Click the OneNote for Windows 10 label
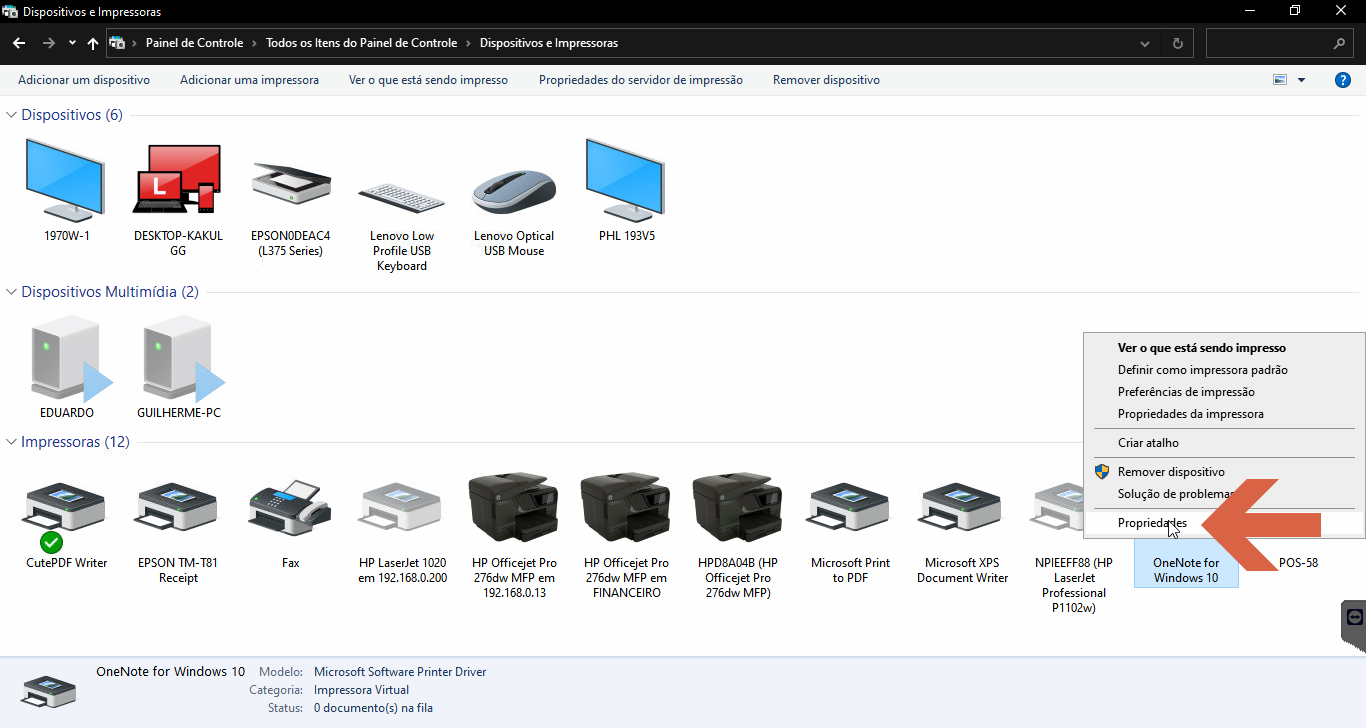The width and height of the screenshot is (1366, 728). pos(1186,570)
